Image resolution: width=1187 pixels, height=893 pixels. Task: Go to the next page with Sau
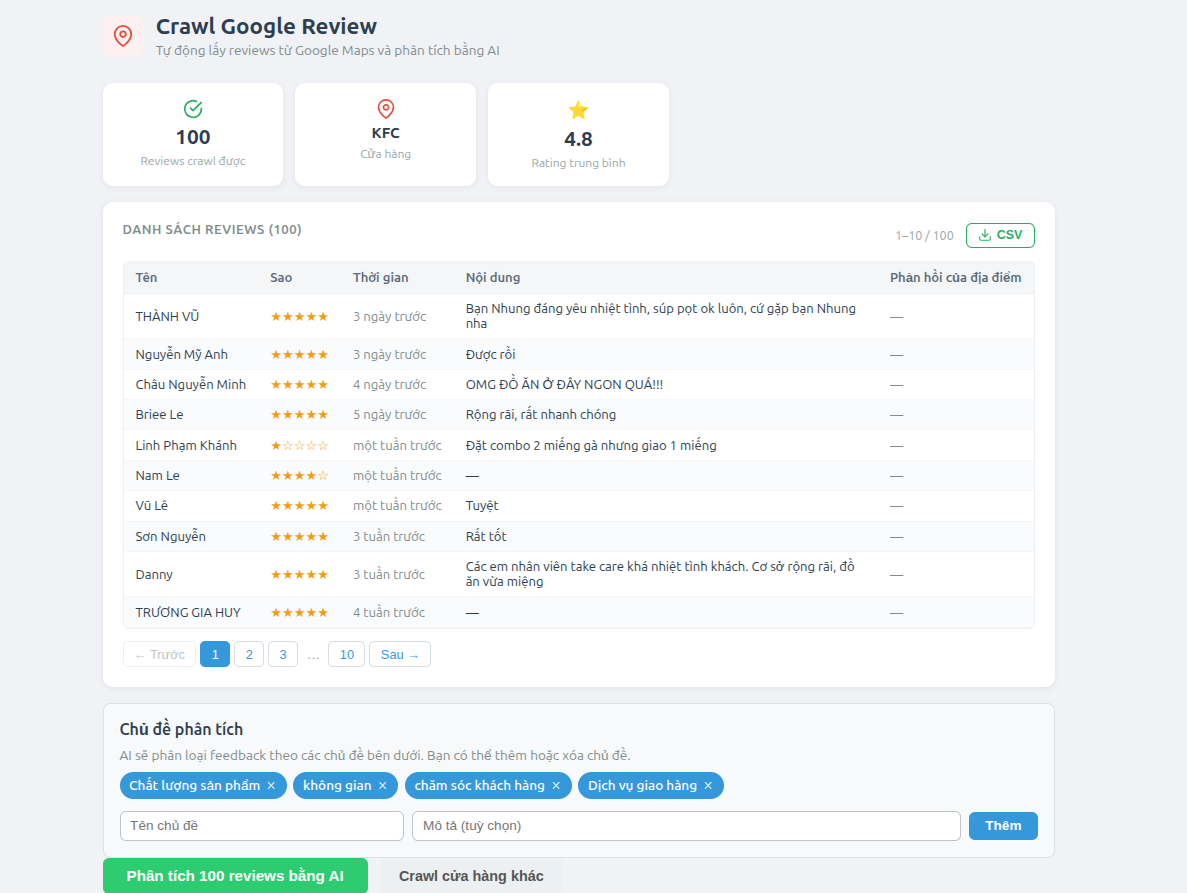tap(400, 655)
